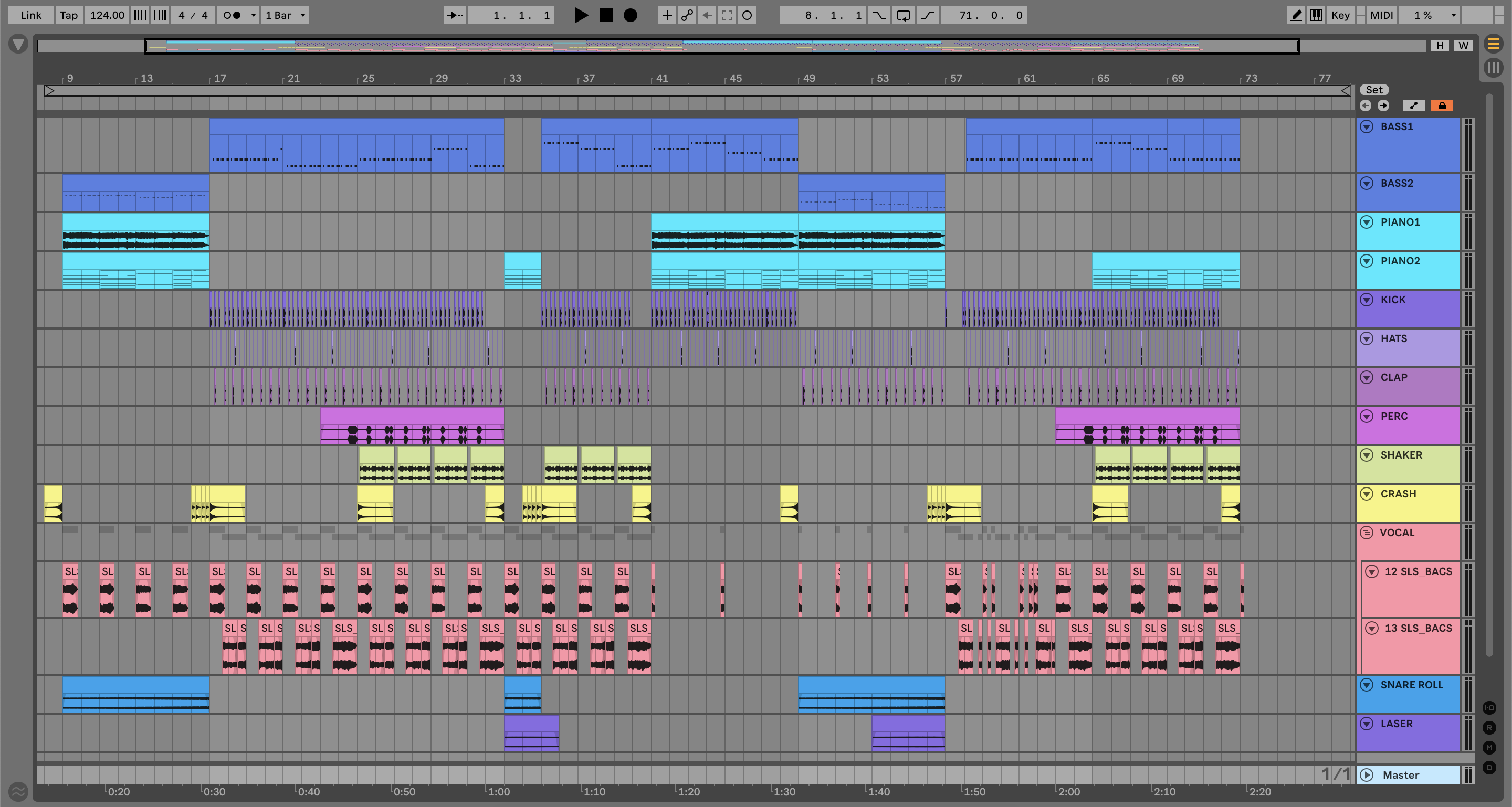
Task: Click the Set locator button
Action: coord(1373,90)
